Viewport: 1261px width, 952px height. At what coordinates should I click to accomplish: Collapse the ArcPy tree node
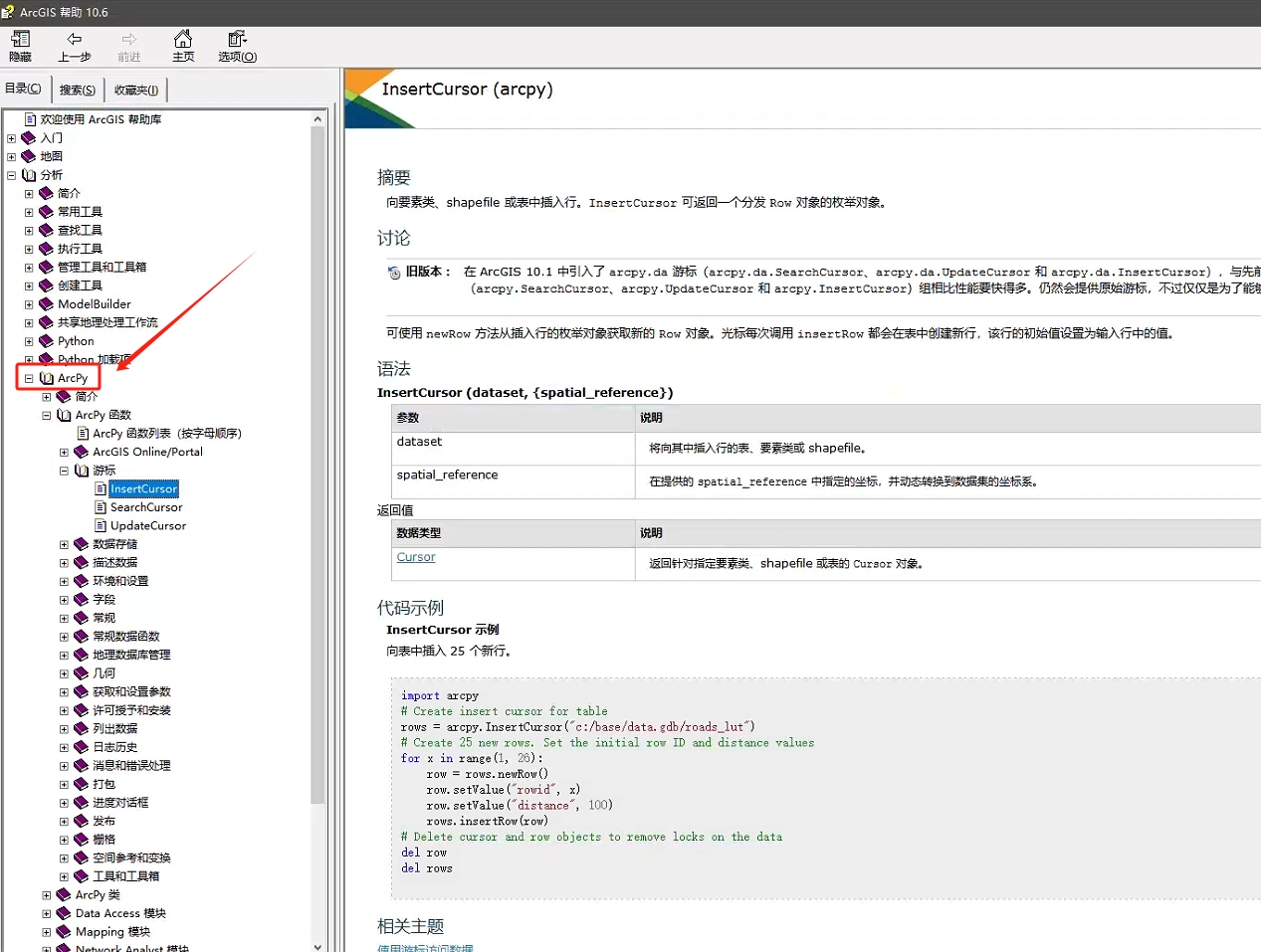29,378
